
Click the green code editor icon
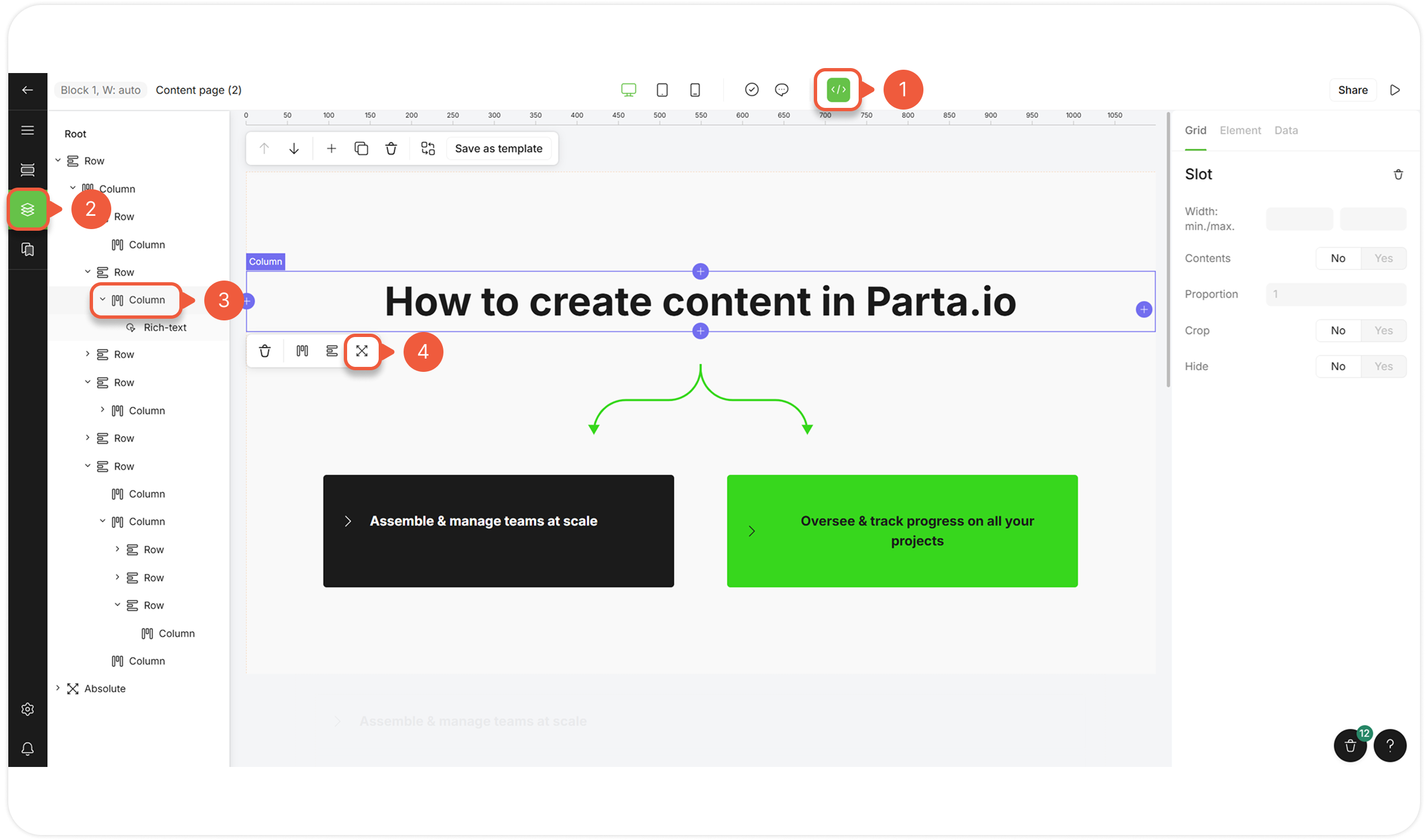click(838, 90)
